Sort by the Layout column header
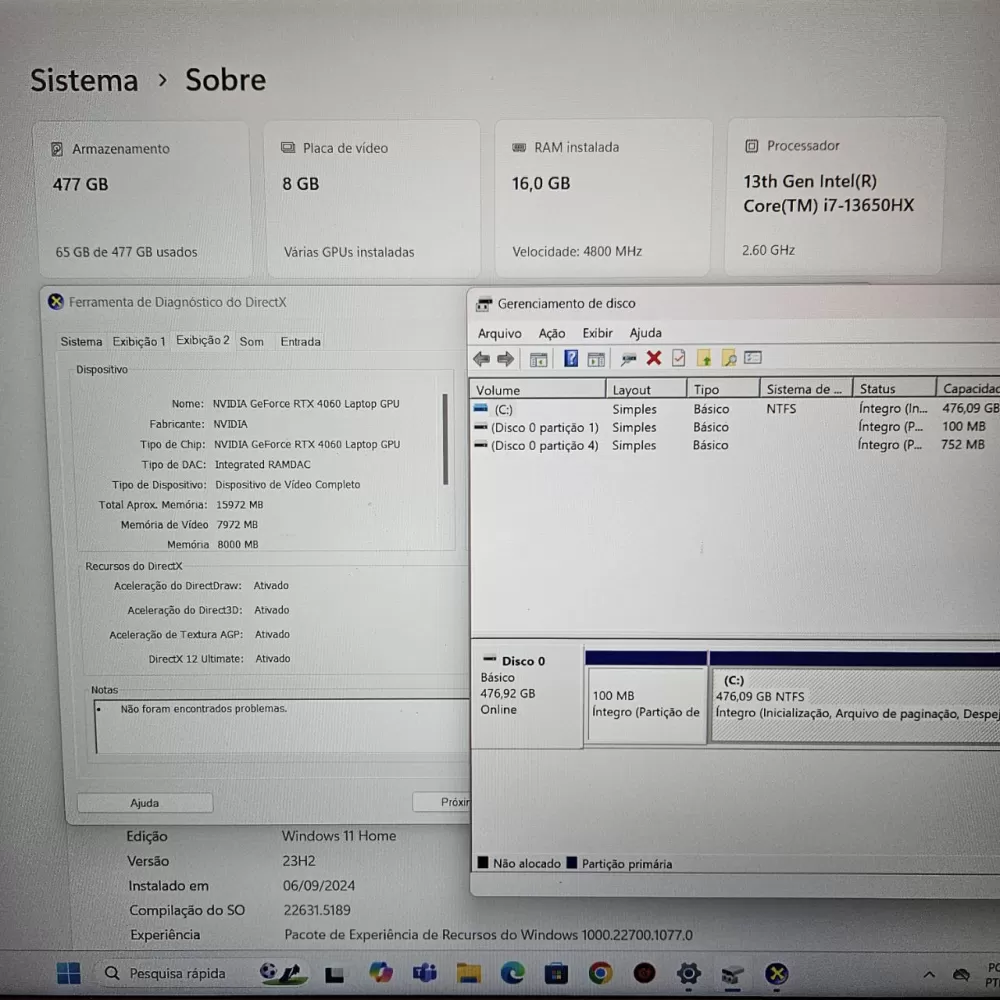 pyautogui.click(x=646, y=389)
